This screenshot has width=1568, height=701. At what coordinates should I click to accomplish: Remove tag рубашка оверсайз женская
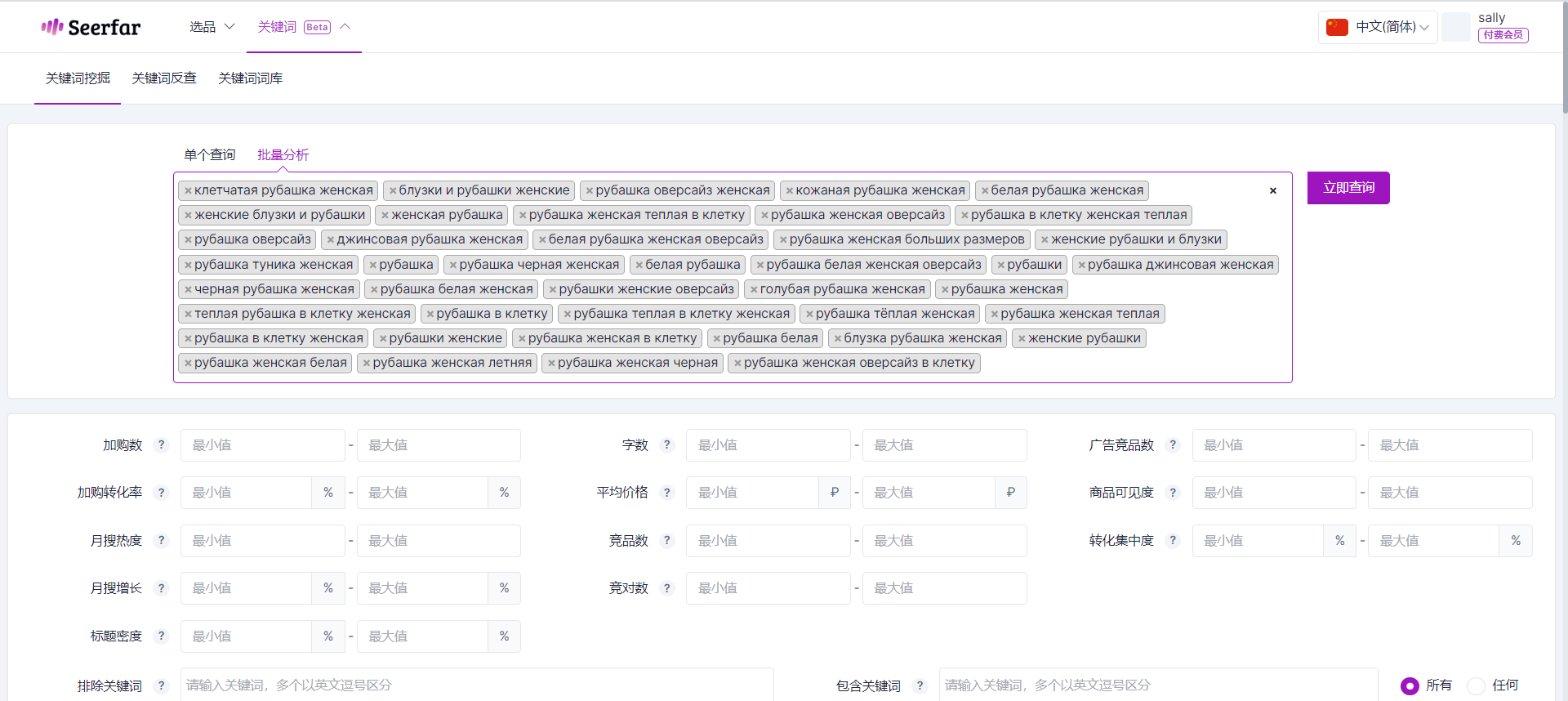590,190
